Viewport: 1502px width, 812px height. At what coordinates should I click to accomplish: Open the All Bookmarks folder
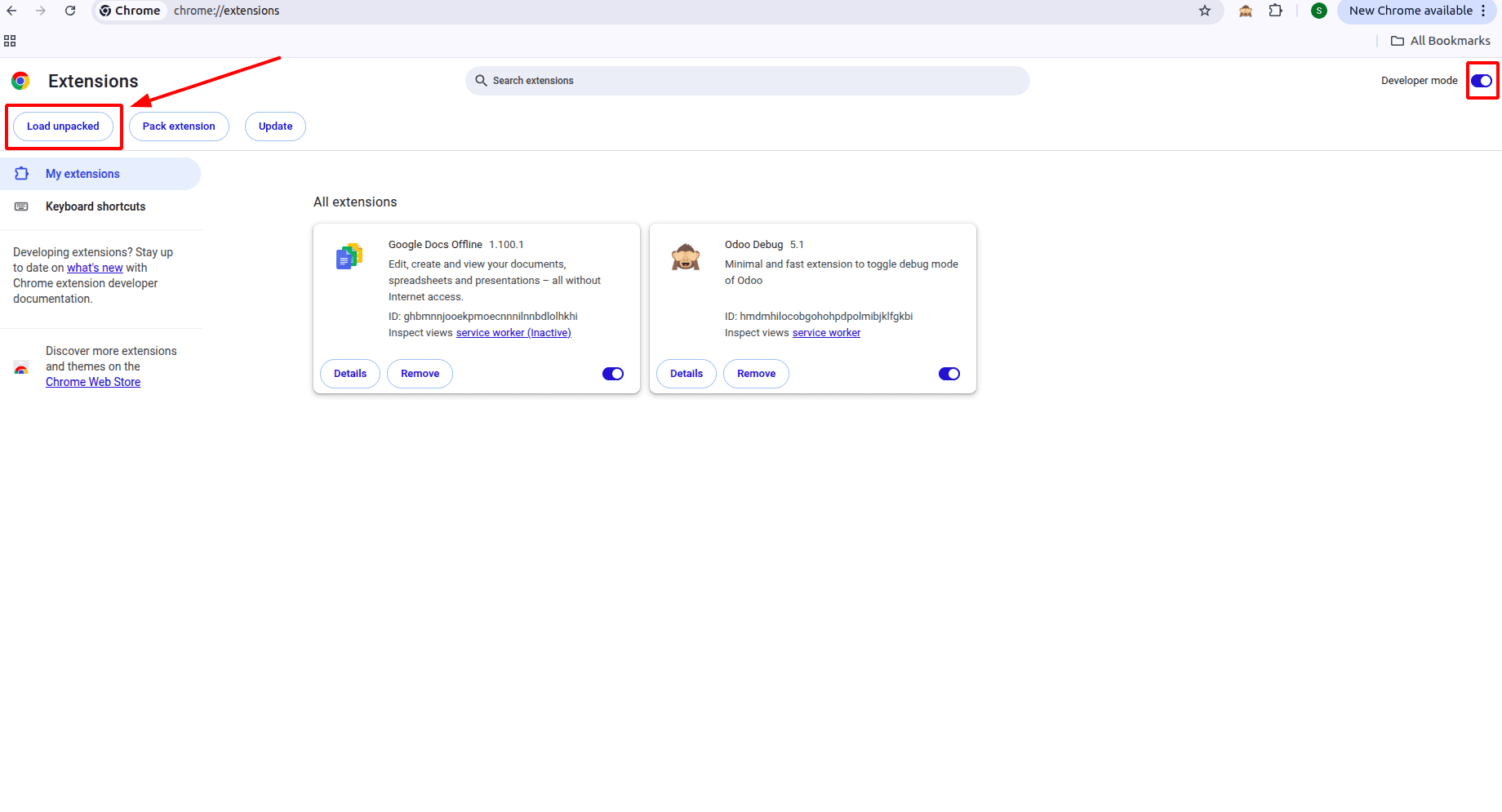click(1440, 40)
